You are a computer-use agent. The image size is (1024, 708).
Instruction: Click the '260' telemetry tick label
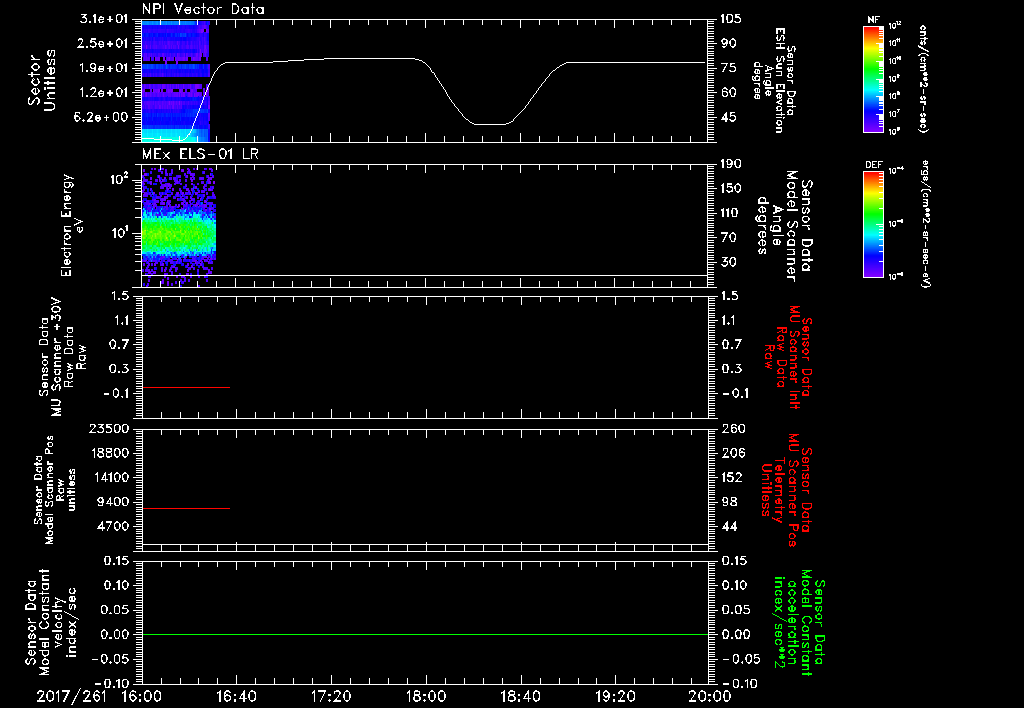coord(733,428)
